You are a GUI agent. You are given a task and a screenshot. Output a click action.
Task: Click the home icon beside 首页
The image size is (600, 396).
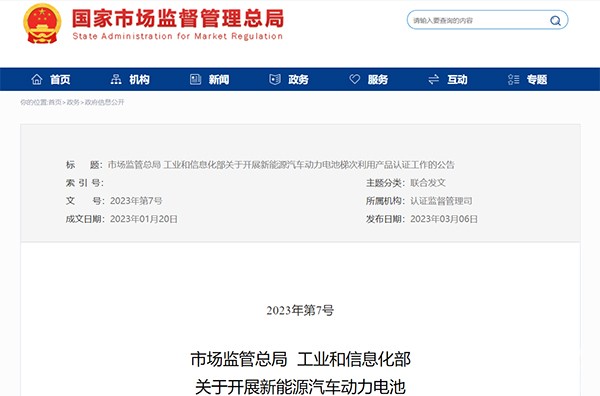pos(37,79)
